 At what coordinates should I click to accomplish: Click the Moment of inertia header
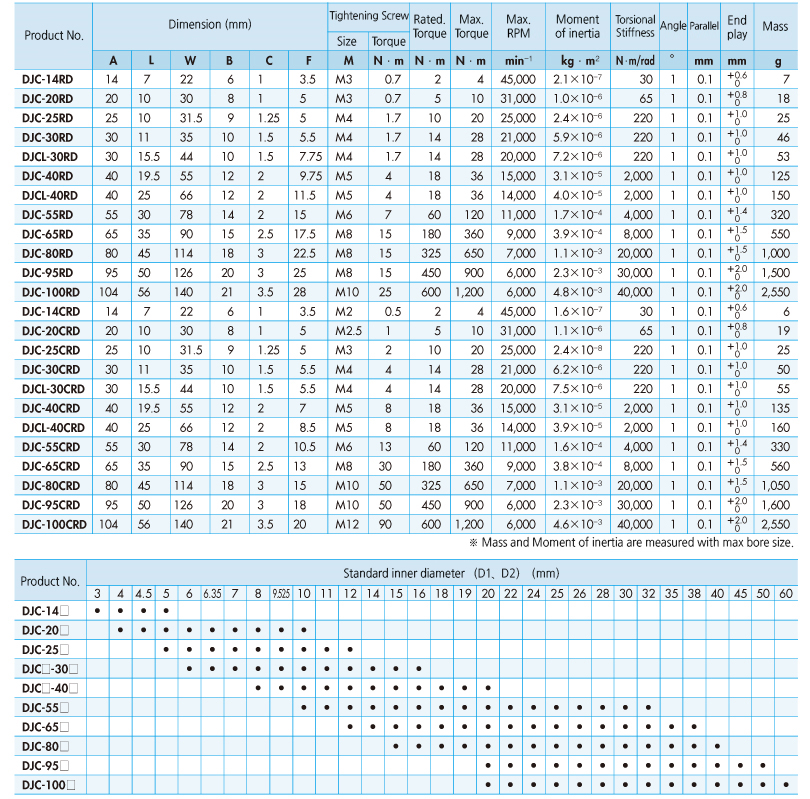click(x=577, y=26)
